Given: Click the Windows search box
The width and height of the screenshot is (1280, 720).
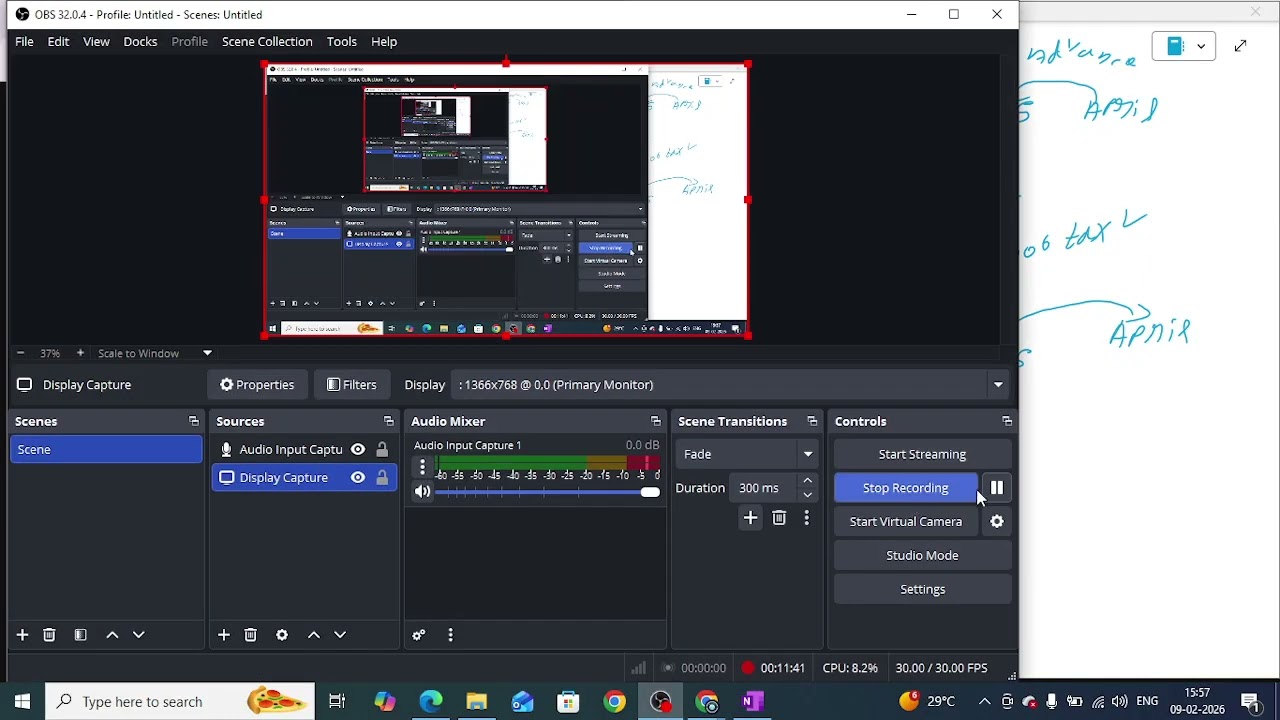Looking at the screenshot, I should pyautogui.click(x=180, y=702).
